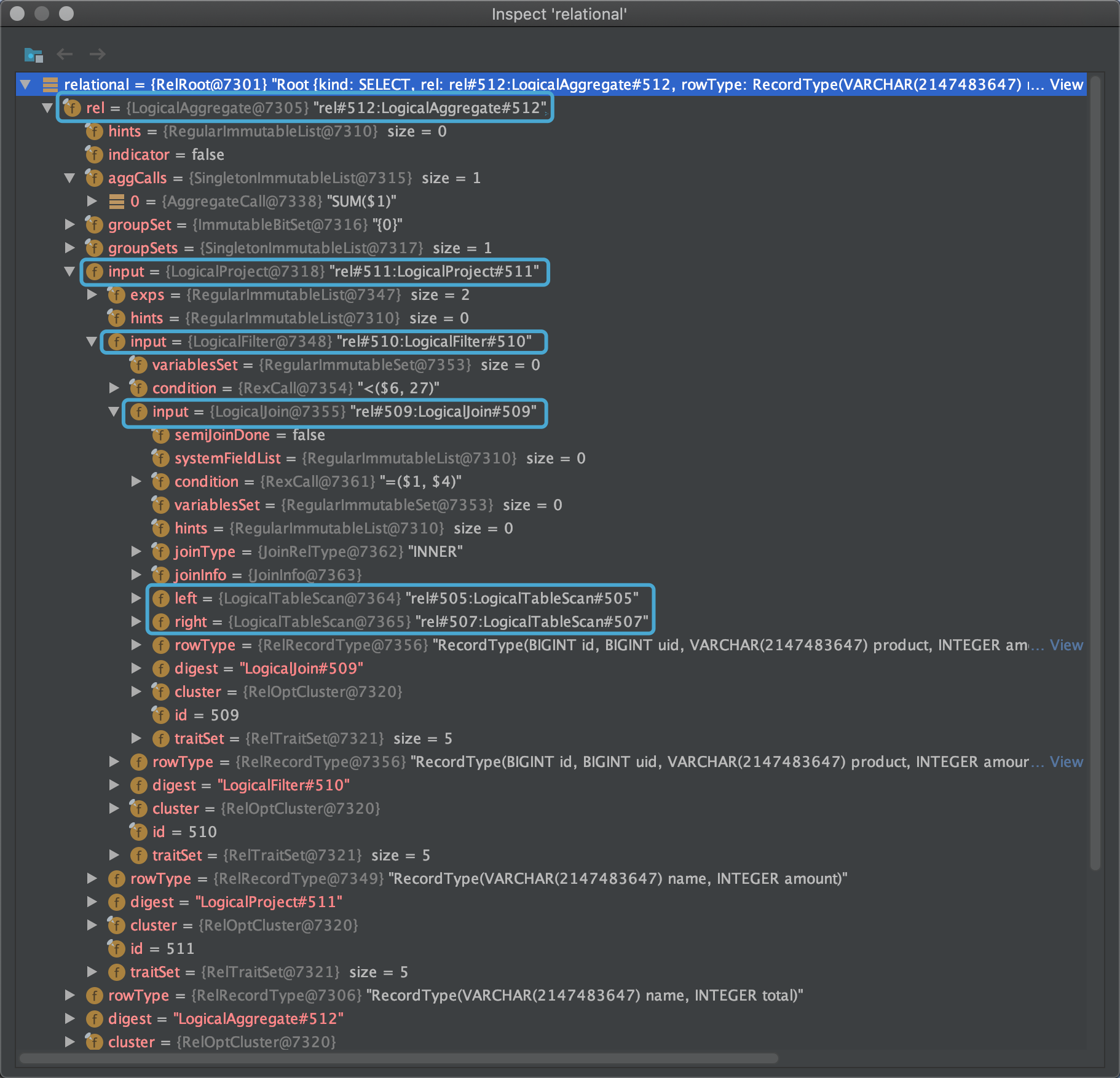Viewport: 1120px width, 1078px height.
Task: Select the semiJoinDone = false row
Action: 551,435
